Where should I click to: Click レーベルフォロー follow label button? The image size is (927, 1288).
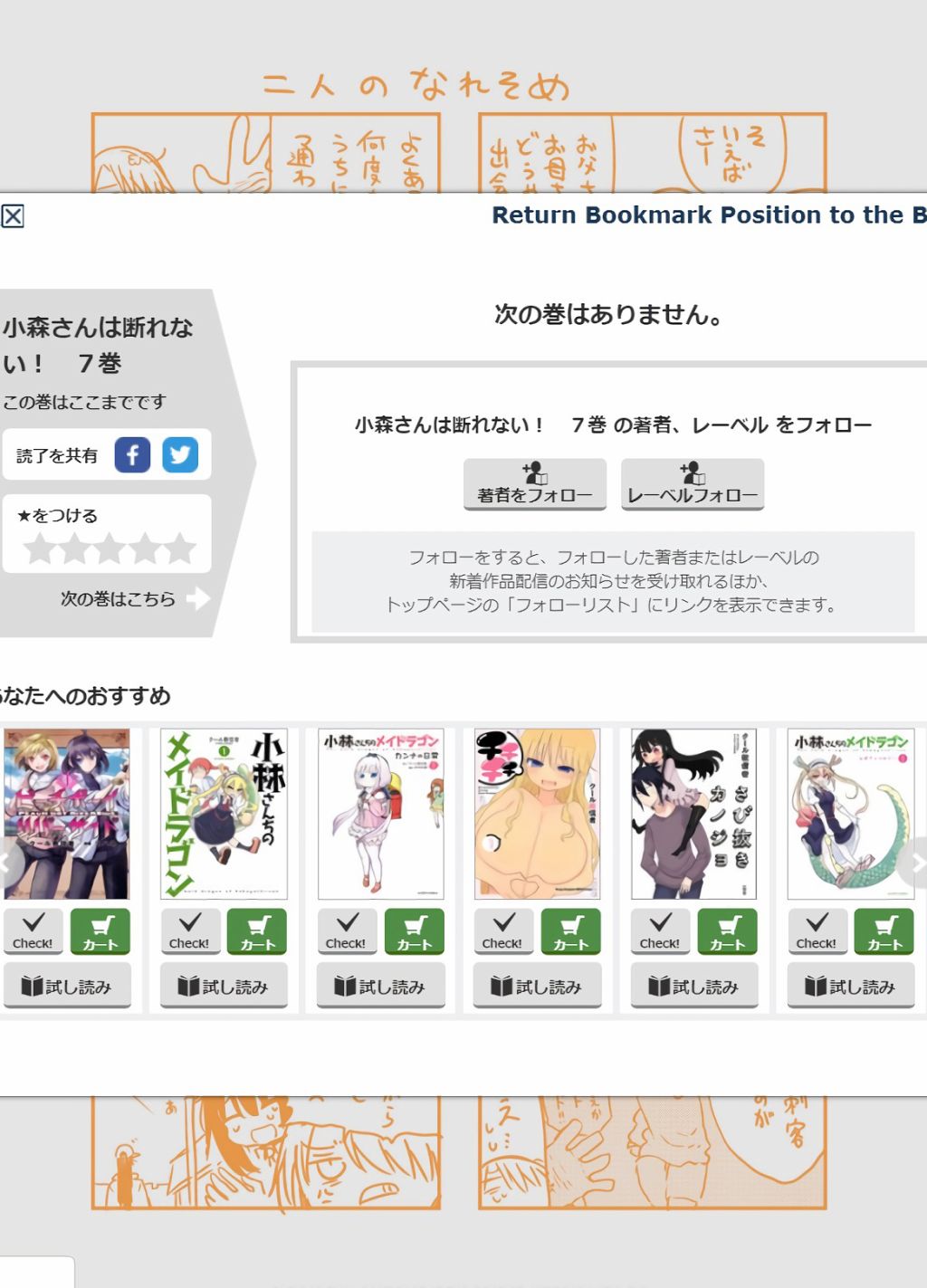pyautogui.click(x=693, y=484)
